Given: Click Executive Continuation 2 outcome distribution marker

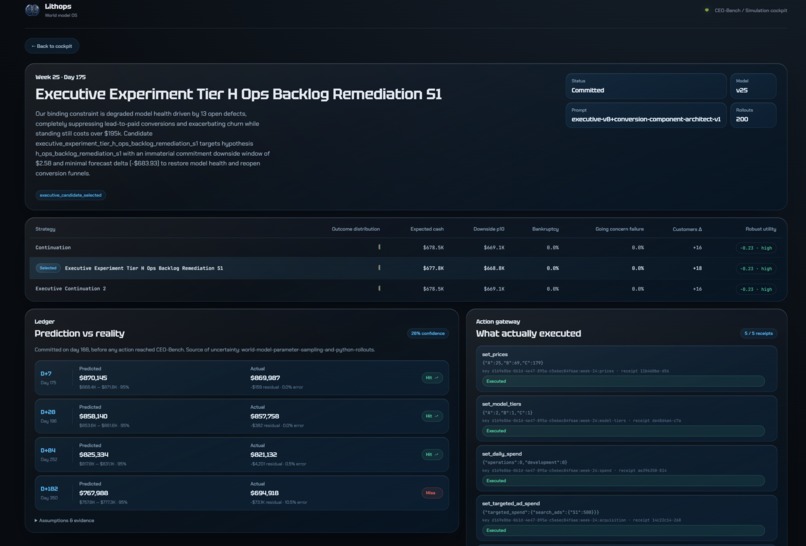Looking at the screenshot, I should [379, 288].
